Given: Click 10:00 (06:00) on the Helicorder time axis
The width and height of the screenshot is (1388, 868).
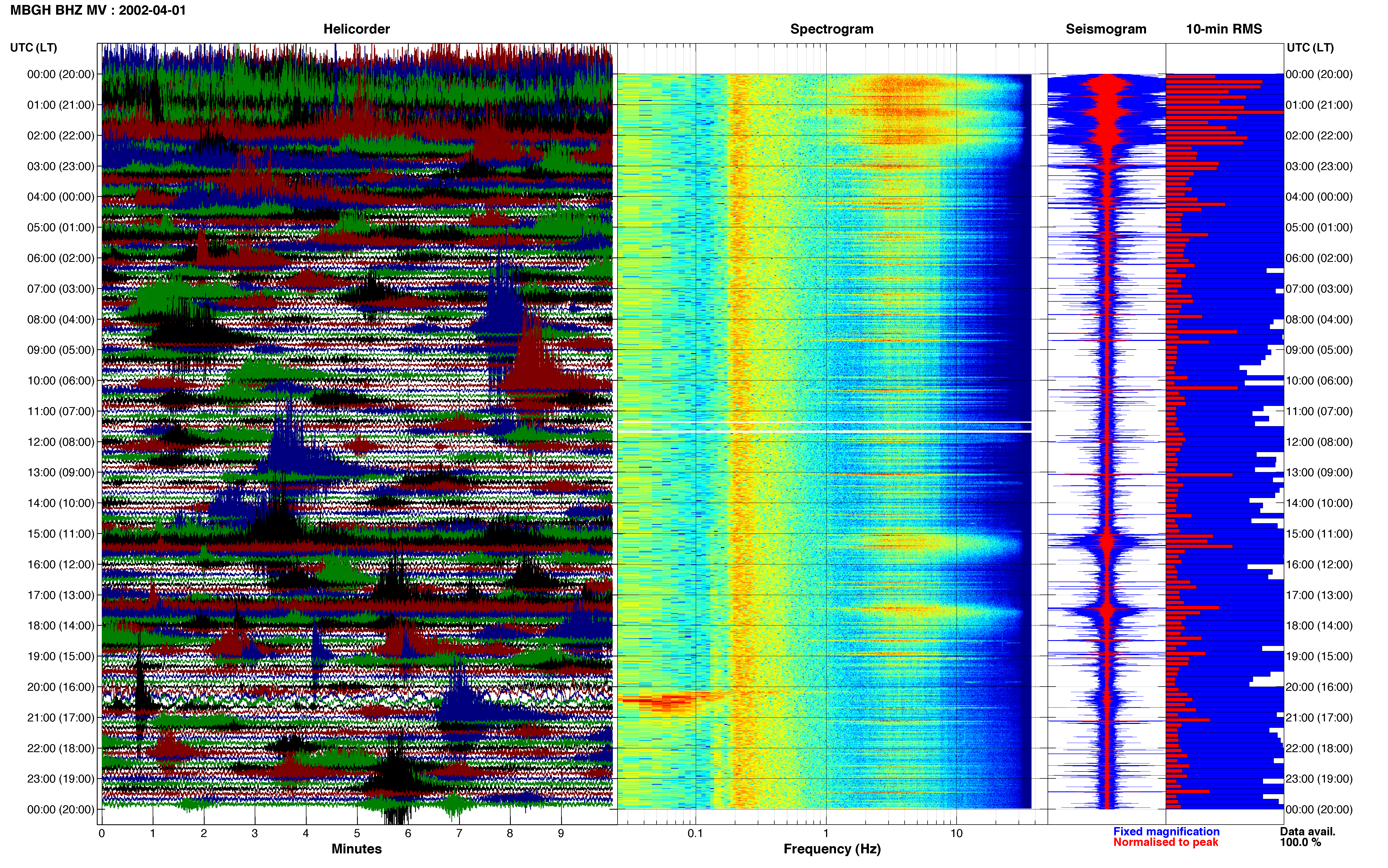Looking at the screenshot, I should click(x=61, y=380).
